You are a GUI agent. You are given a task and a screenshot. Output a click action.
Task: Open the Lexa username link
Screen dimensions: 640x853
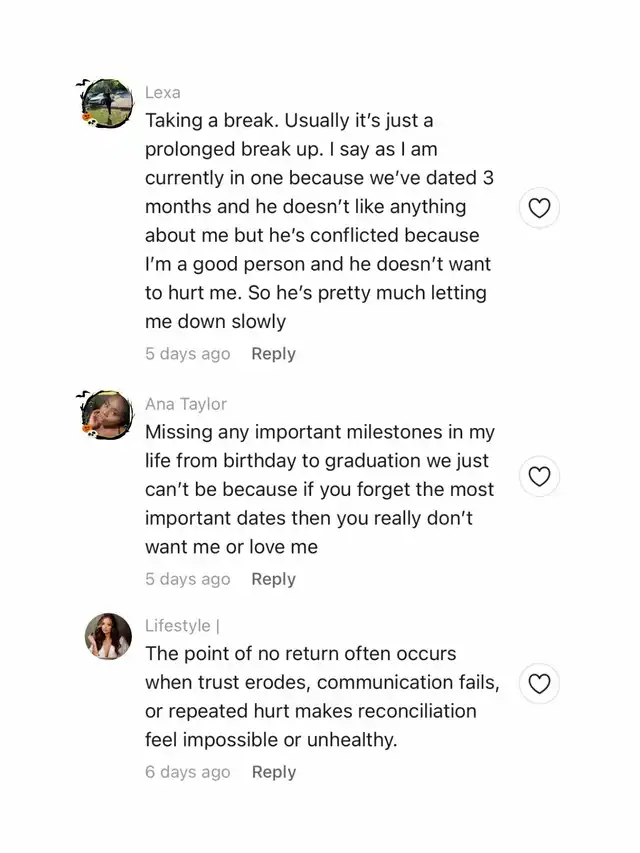[x=163, y=92]
